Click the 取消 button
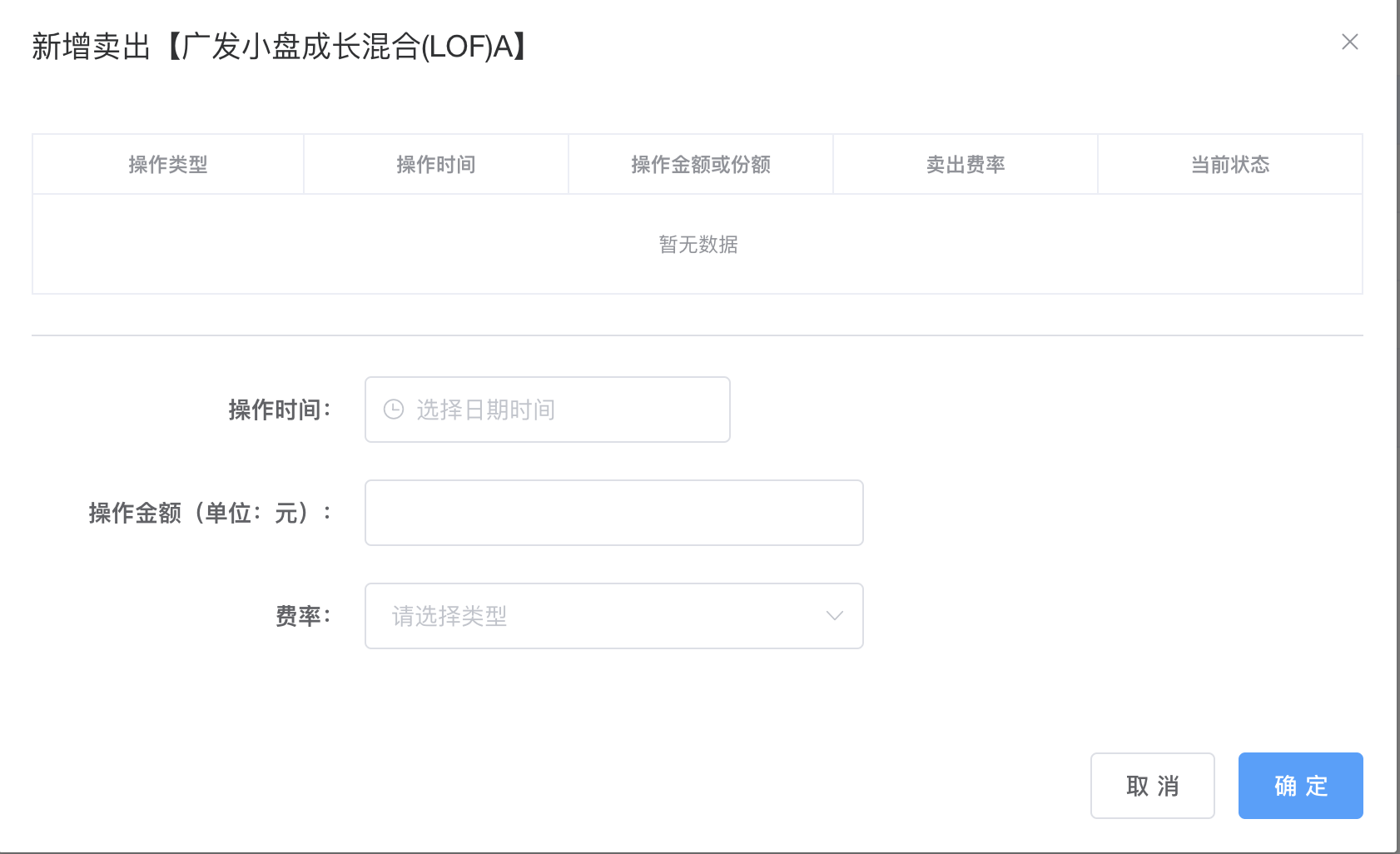 [1153, 786]
